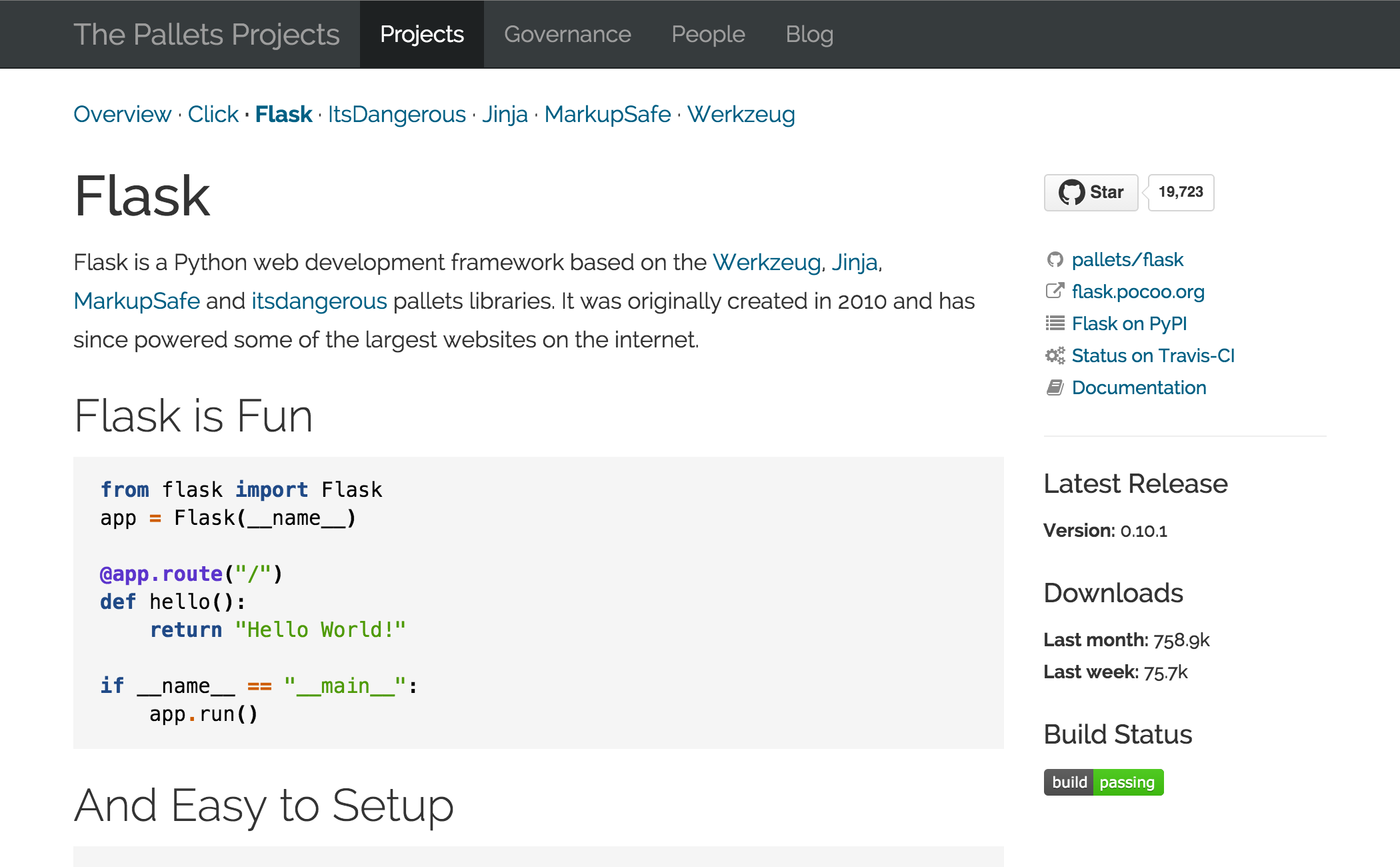Screen dimensions: 1400x867
Task: Open the 19,723 stargazers count
Action: 1181,193
